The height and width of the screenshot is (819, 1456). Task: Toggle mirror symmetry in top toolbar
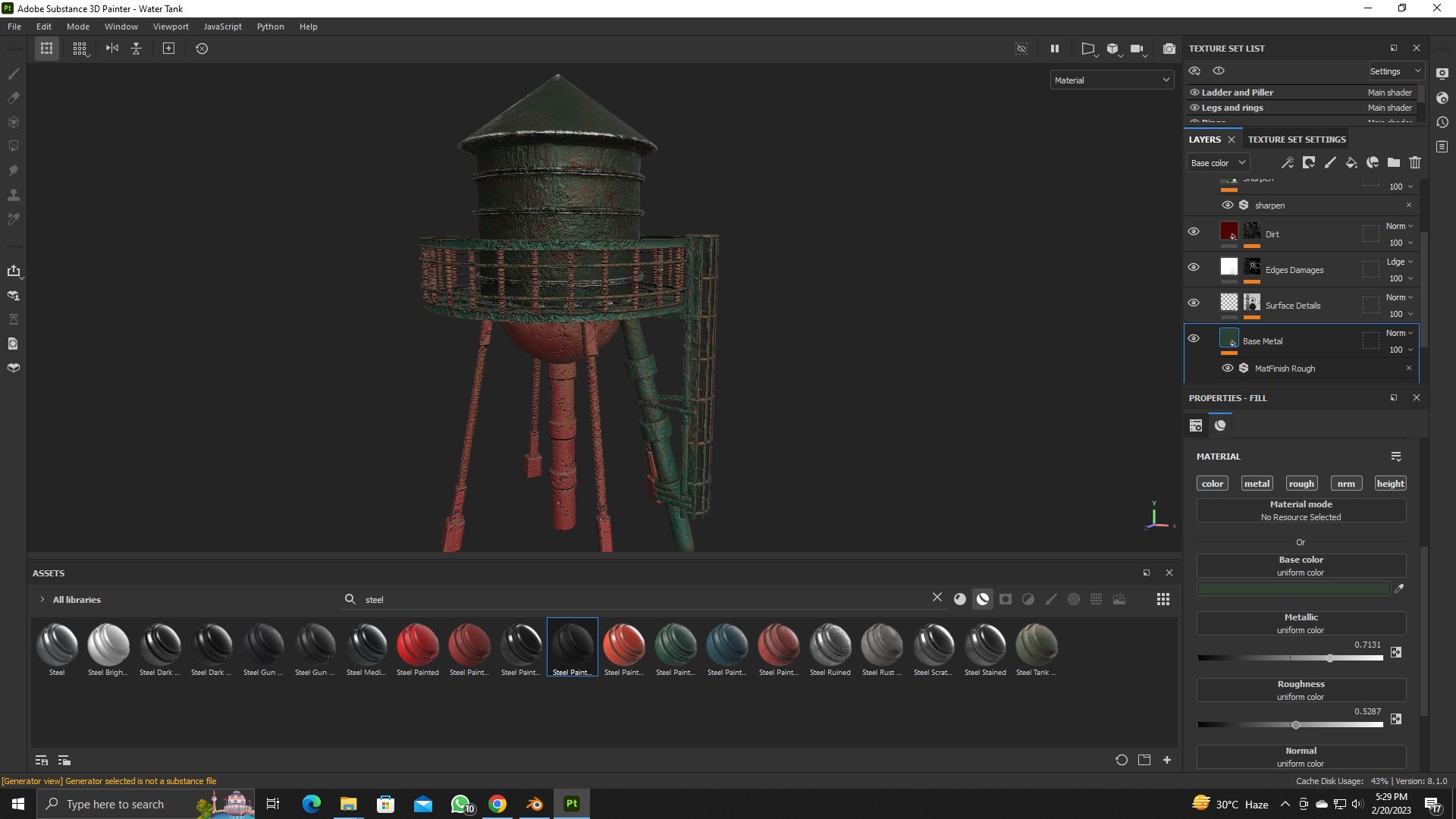coord(112,49)
